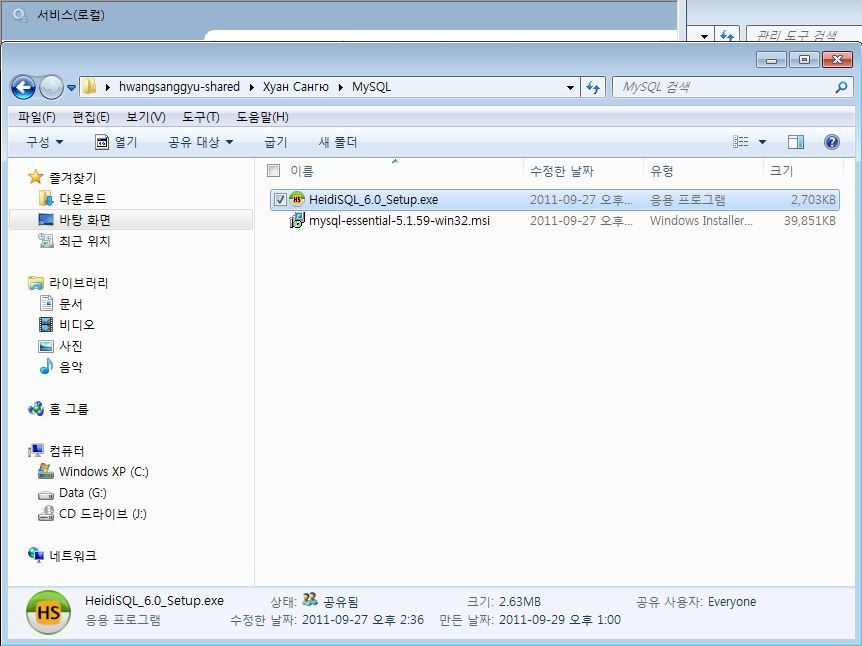Screen dimensions: 862x646
Task: Uncheck the HeidiSQL_6.0_Setup.exe checkbox
Action: pyautogui.click(x=280, y=199)
